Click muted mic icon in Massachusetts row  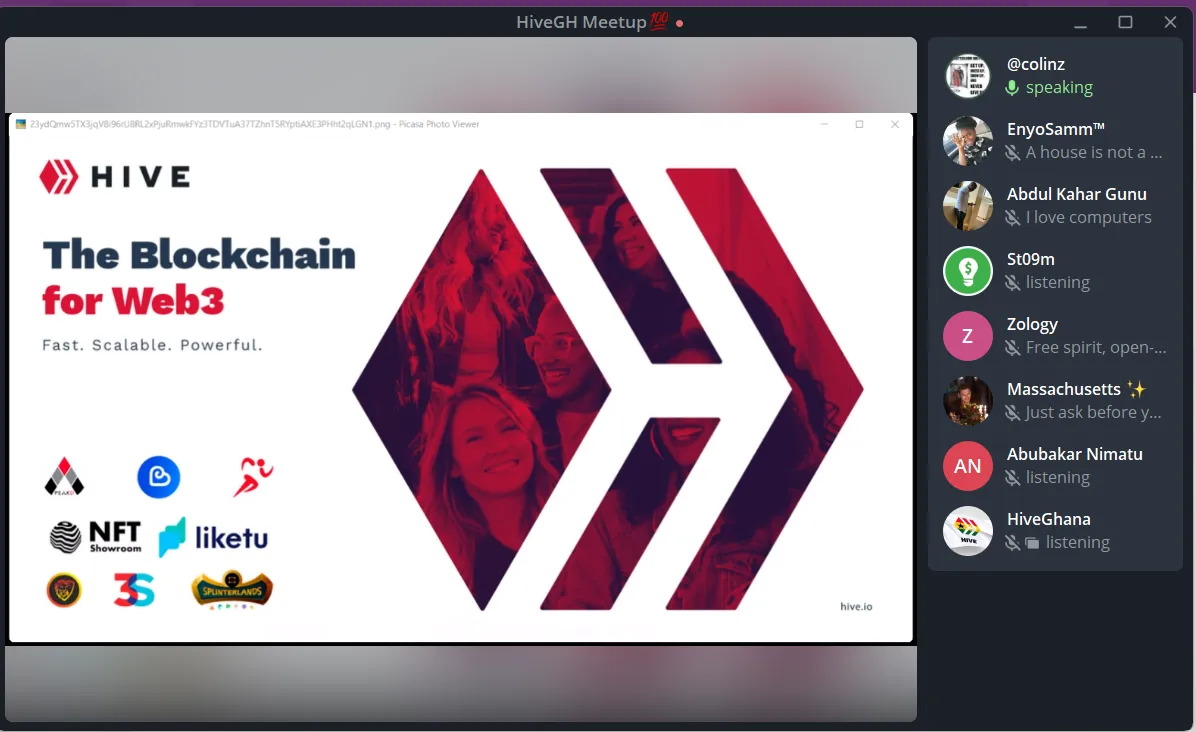(1013, 413)
